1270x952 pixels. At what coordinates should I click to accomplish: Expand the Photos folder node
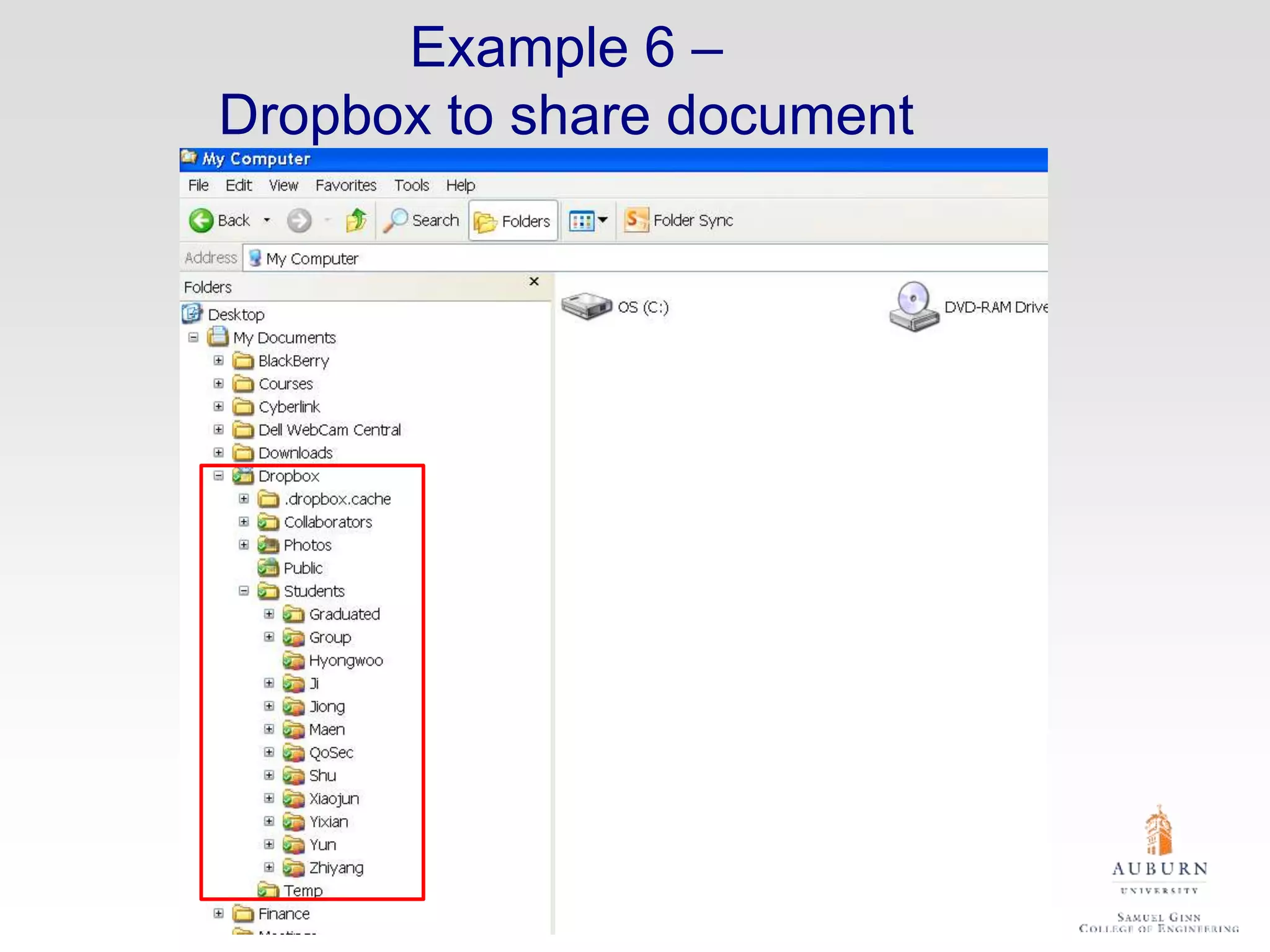point(244,545)
